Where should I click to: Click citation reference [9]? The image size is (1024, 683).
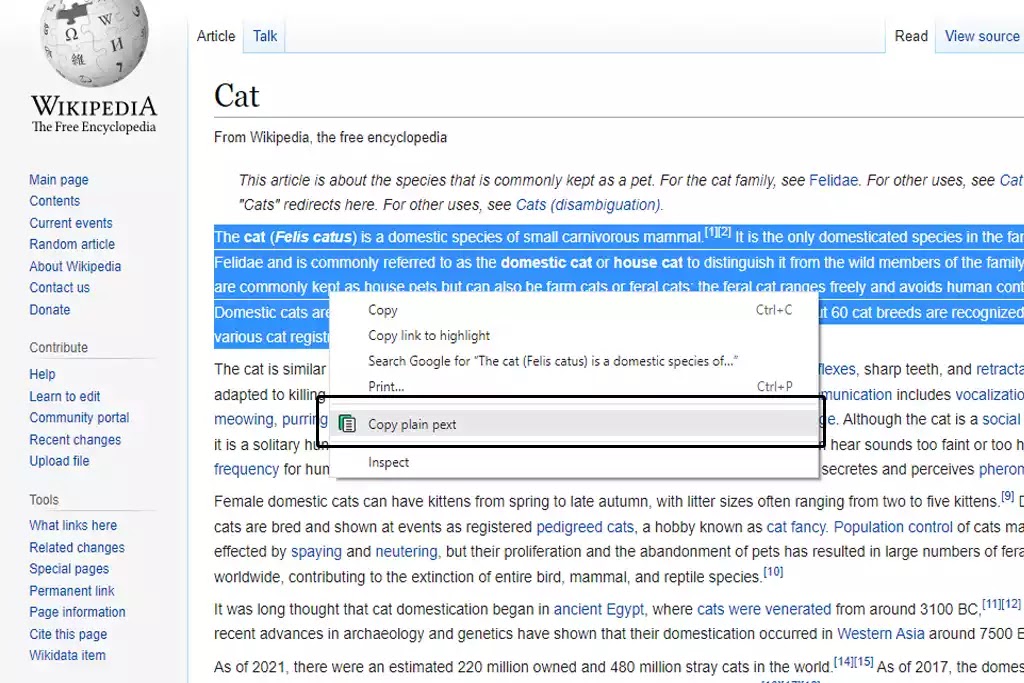(x=1008, y=496)
